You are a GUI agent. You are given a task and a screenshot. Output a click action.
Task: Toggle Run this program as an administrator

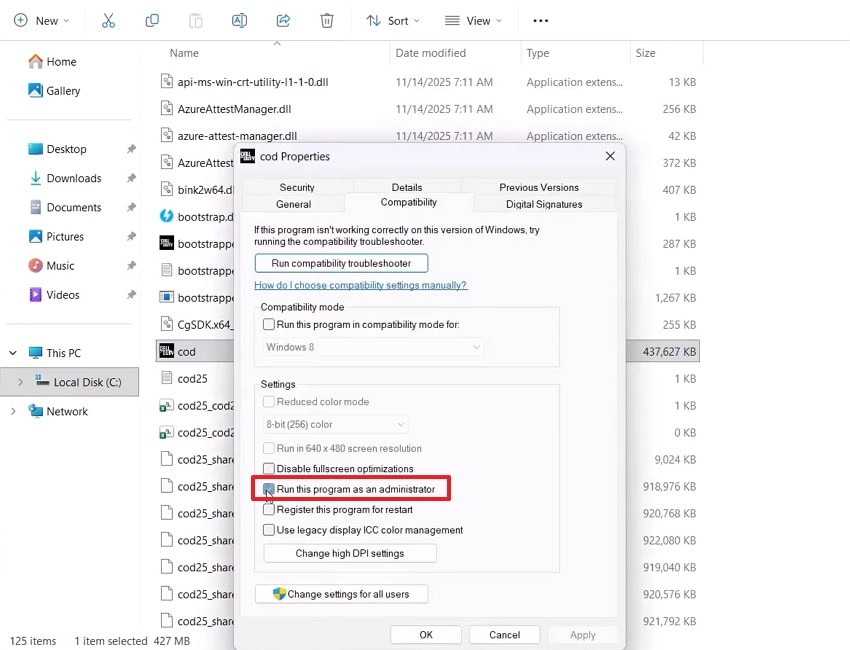pyautogui.click(x=268, y=489)
